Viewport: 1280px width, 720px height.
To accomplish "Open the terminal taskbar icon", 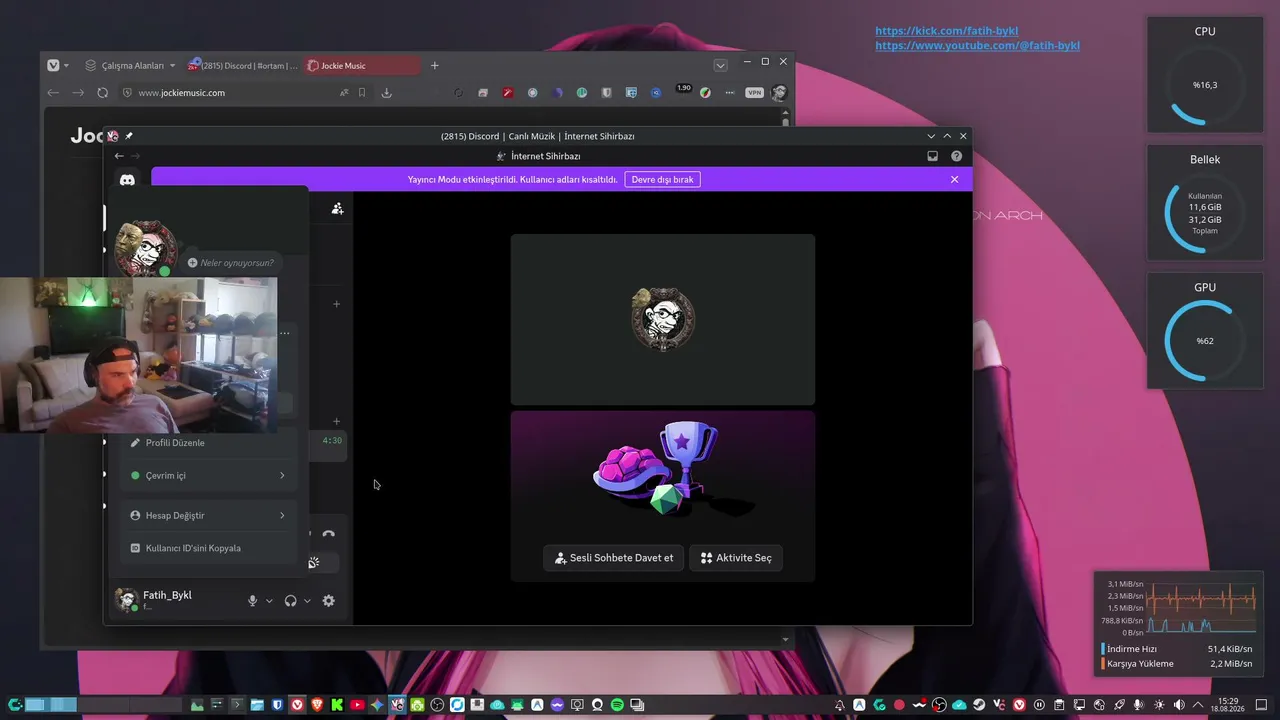I will [237, 705].
